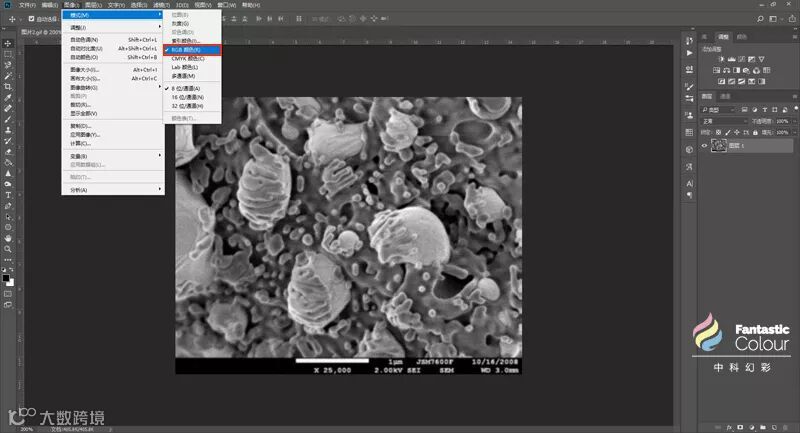Image resolution: width=800 pixels, height=433 pixels.
Task: Select the Hand tool
Action: 8,238
